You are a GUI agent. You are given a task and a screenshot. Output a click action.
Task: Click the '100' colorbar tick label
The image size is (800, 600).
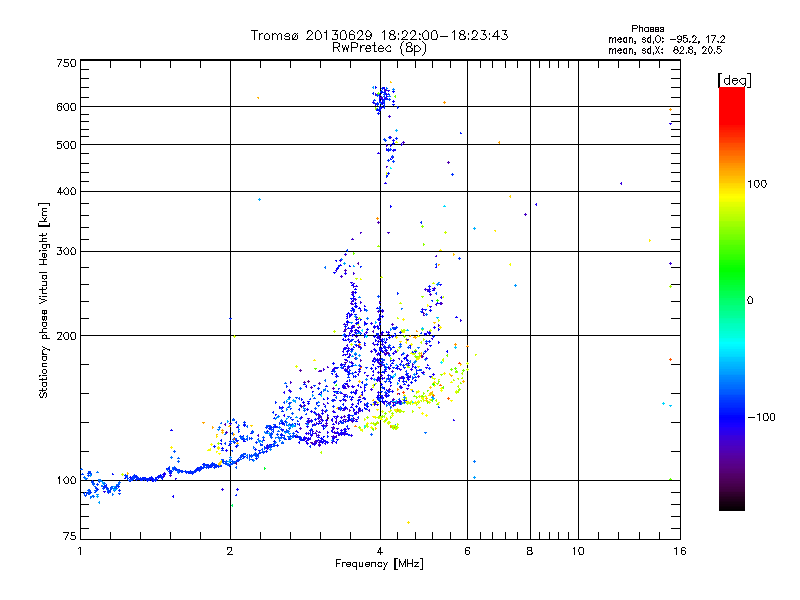[757, 184]
